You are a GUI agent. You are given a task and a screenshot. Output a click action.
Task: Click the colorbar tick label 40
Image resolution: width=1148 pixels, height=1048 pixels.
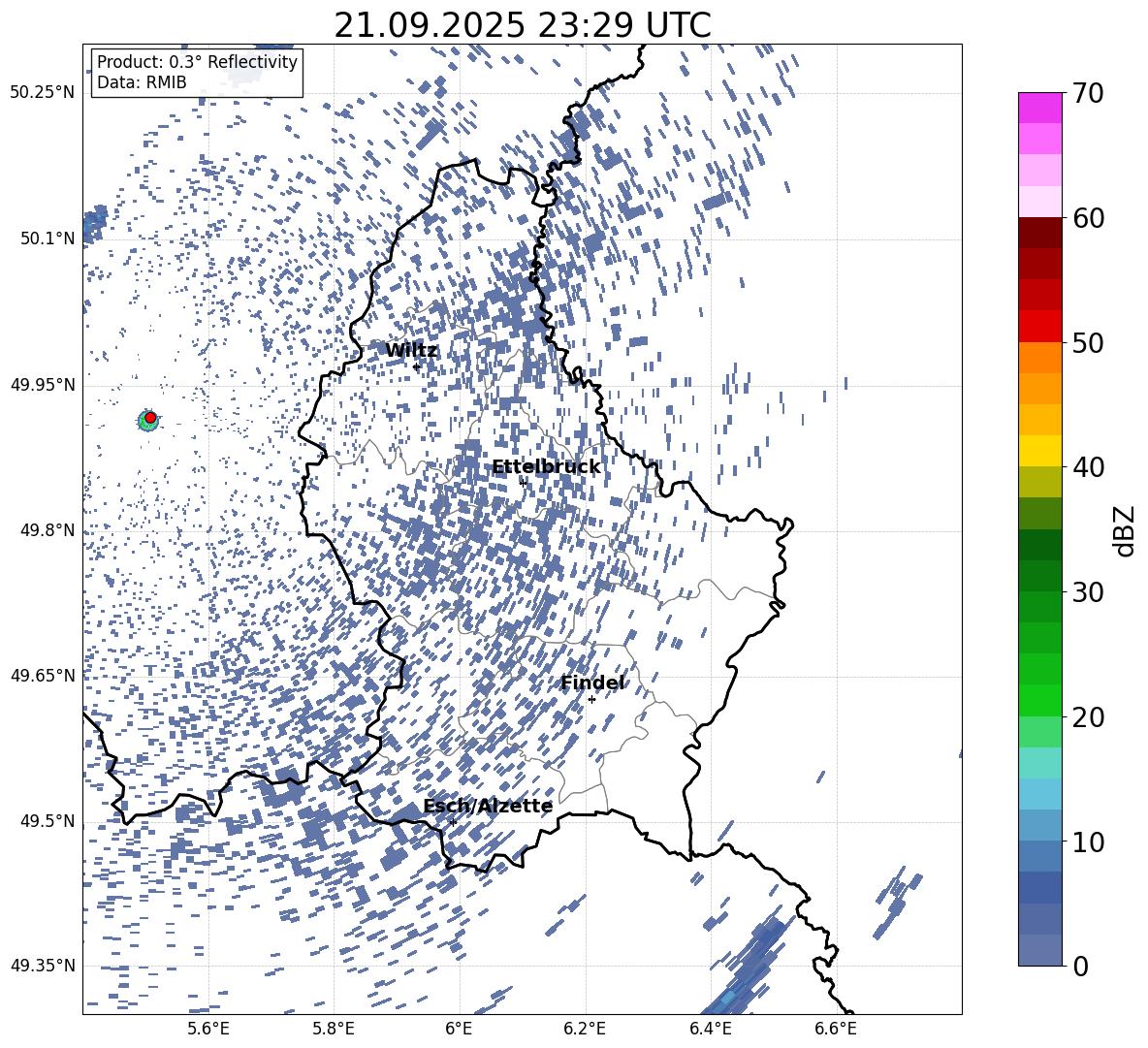1088,467
